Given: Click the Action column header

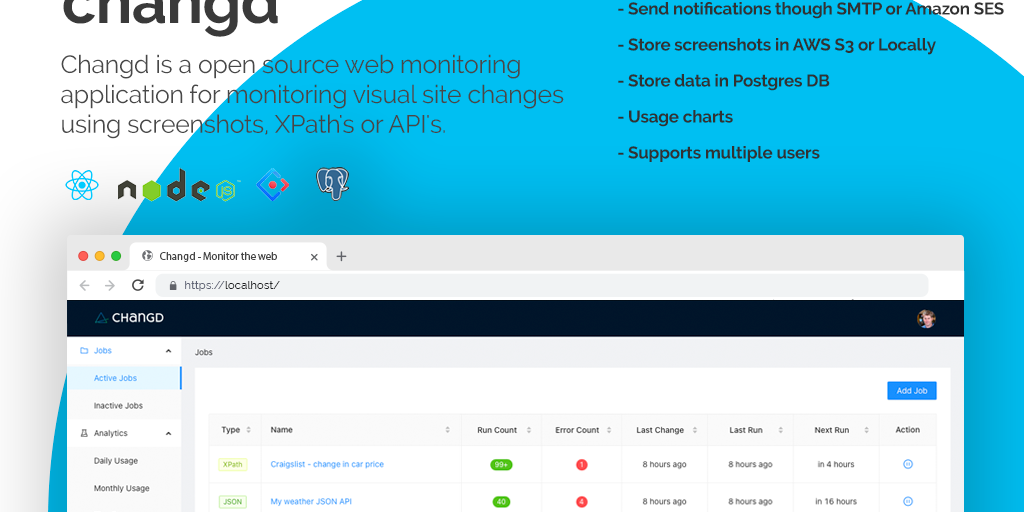Looking at the screenshot, I should tap(907, 430).
